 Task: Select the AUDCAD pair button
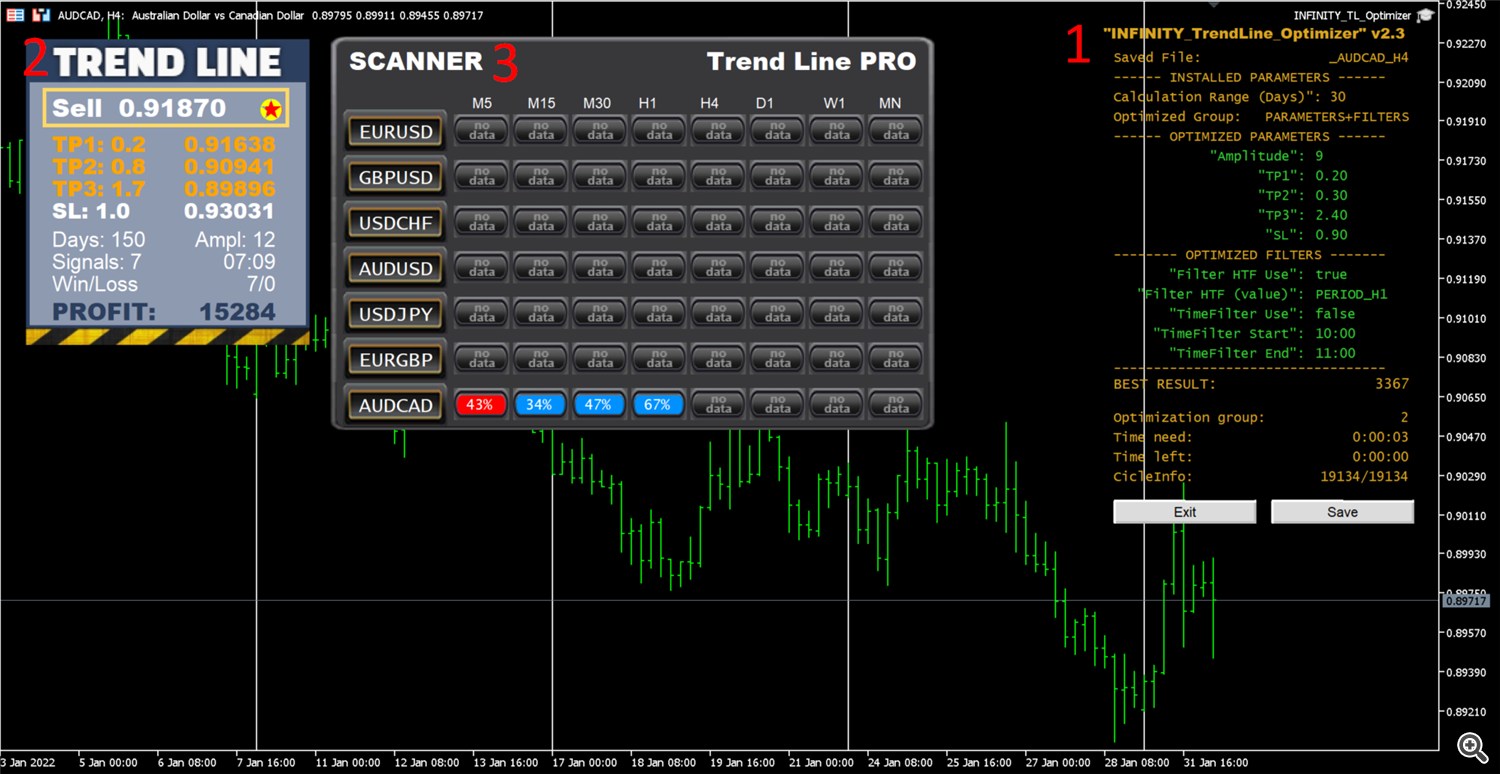tap(396, 405)
